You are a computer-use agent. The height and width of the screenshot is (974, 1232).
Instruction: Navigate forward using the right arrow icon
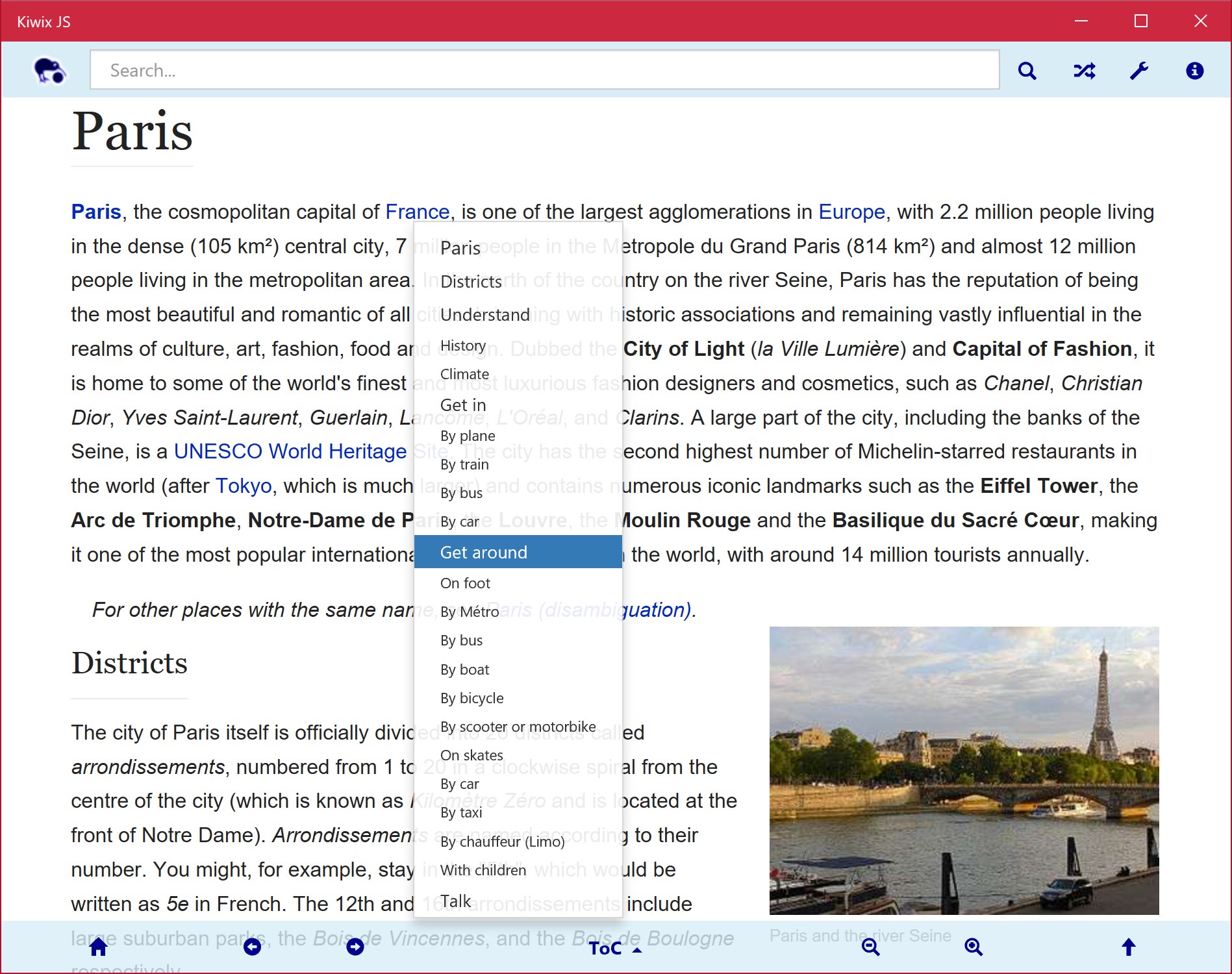tap(355, 947)
